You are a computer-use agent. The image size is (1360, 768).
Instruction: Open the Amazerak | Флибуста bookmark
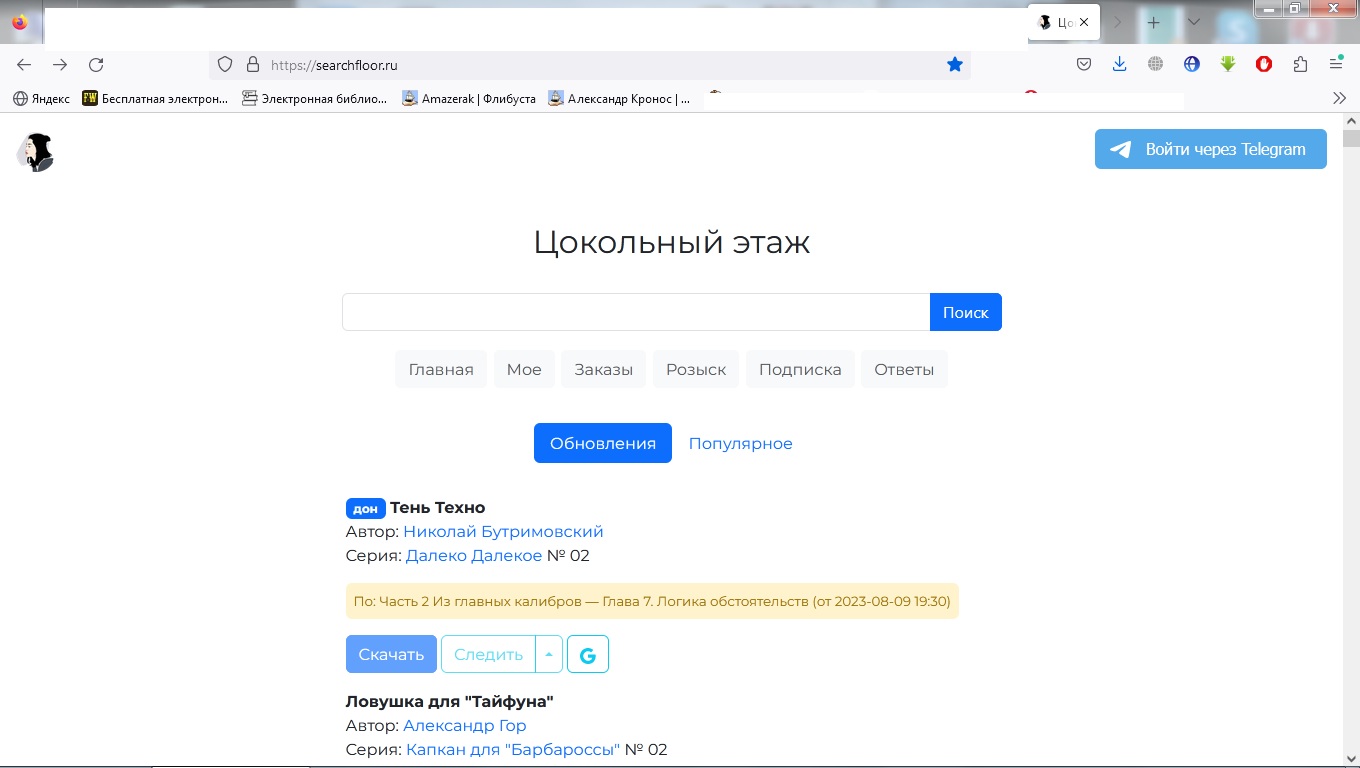tap(469, 99)
